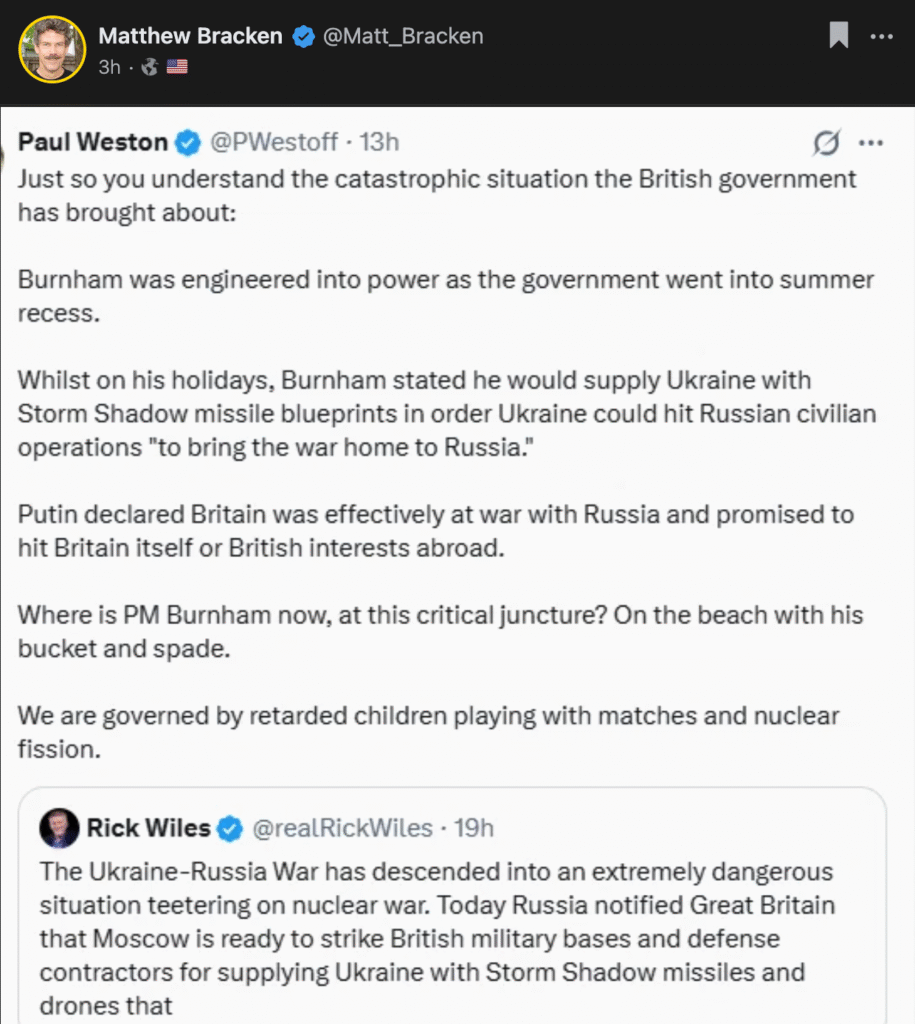Open the 13h tweet timestamp
Viewport: 915px width, 1024px height.
(379, 142)
